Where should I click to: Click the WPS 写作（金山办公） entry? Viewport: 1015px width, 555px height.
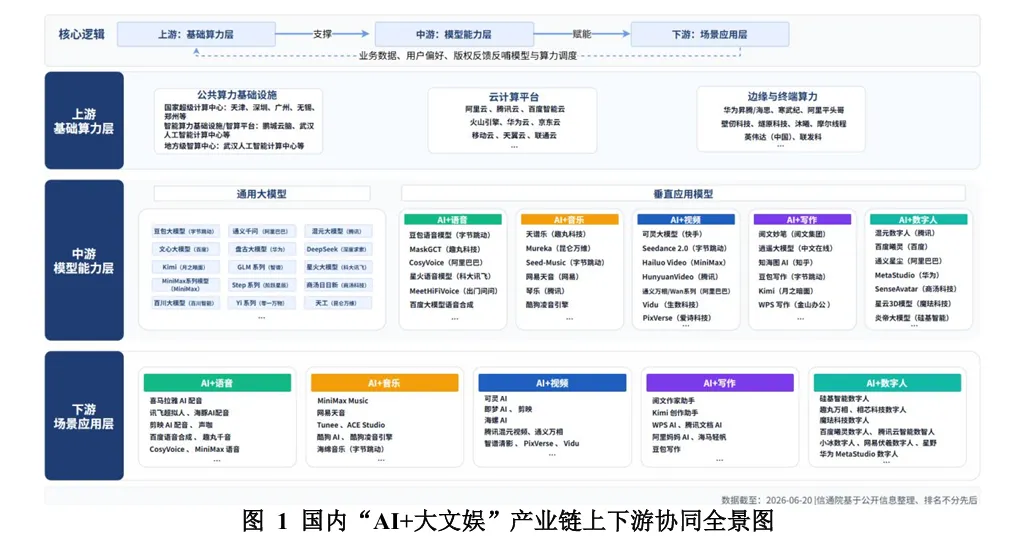[x=794, y=304]
